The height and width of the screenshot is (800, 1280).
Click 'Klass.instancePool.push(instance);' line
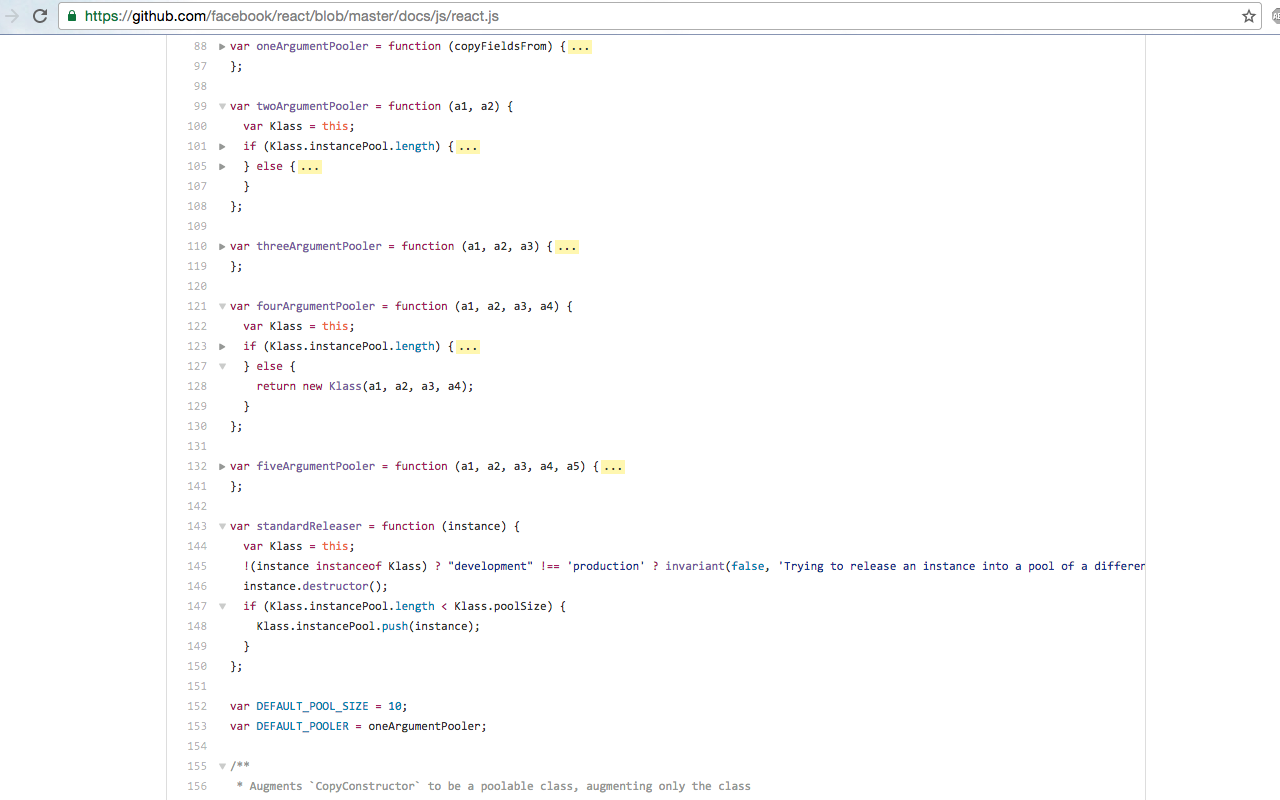point(368,626)
